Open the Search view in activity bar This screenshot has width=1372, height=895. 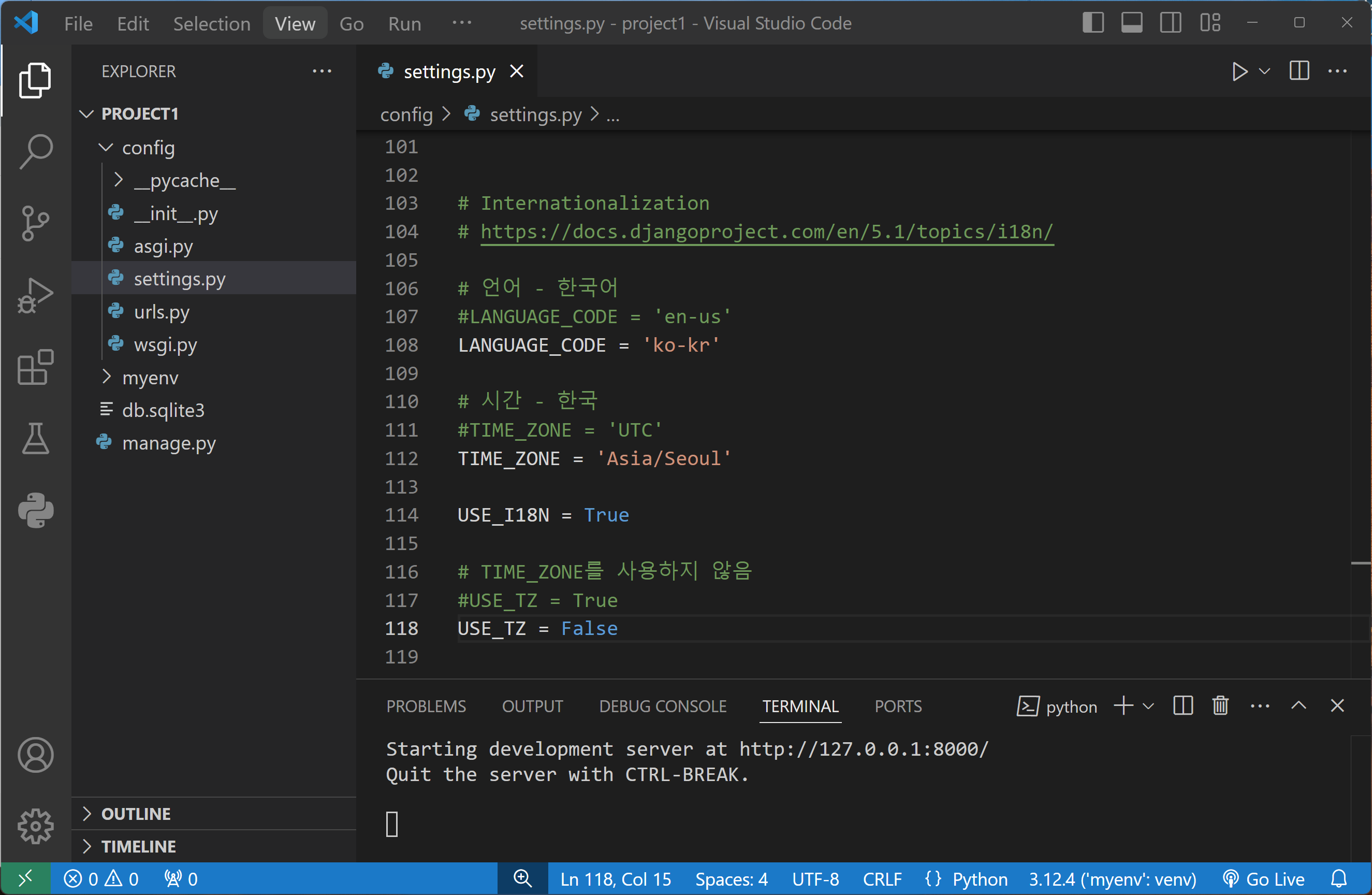[36, 151]
